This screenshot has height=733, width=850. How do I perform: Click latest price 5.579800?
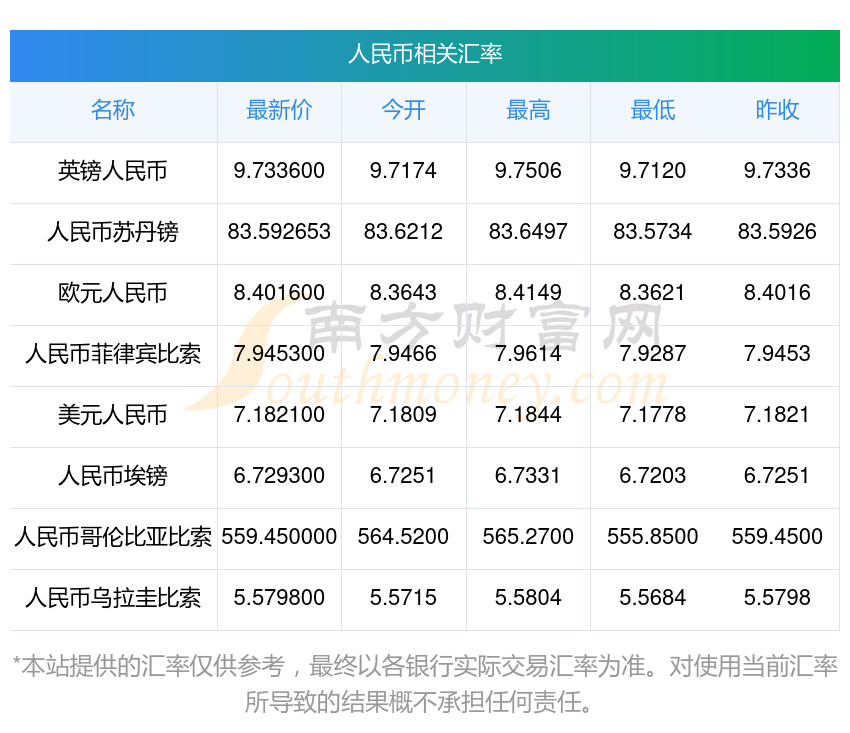pos(279,598)
